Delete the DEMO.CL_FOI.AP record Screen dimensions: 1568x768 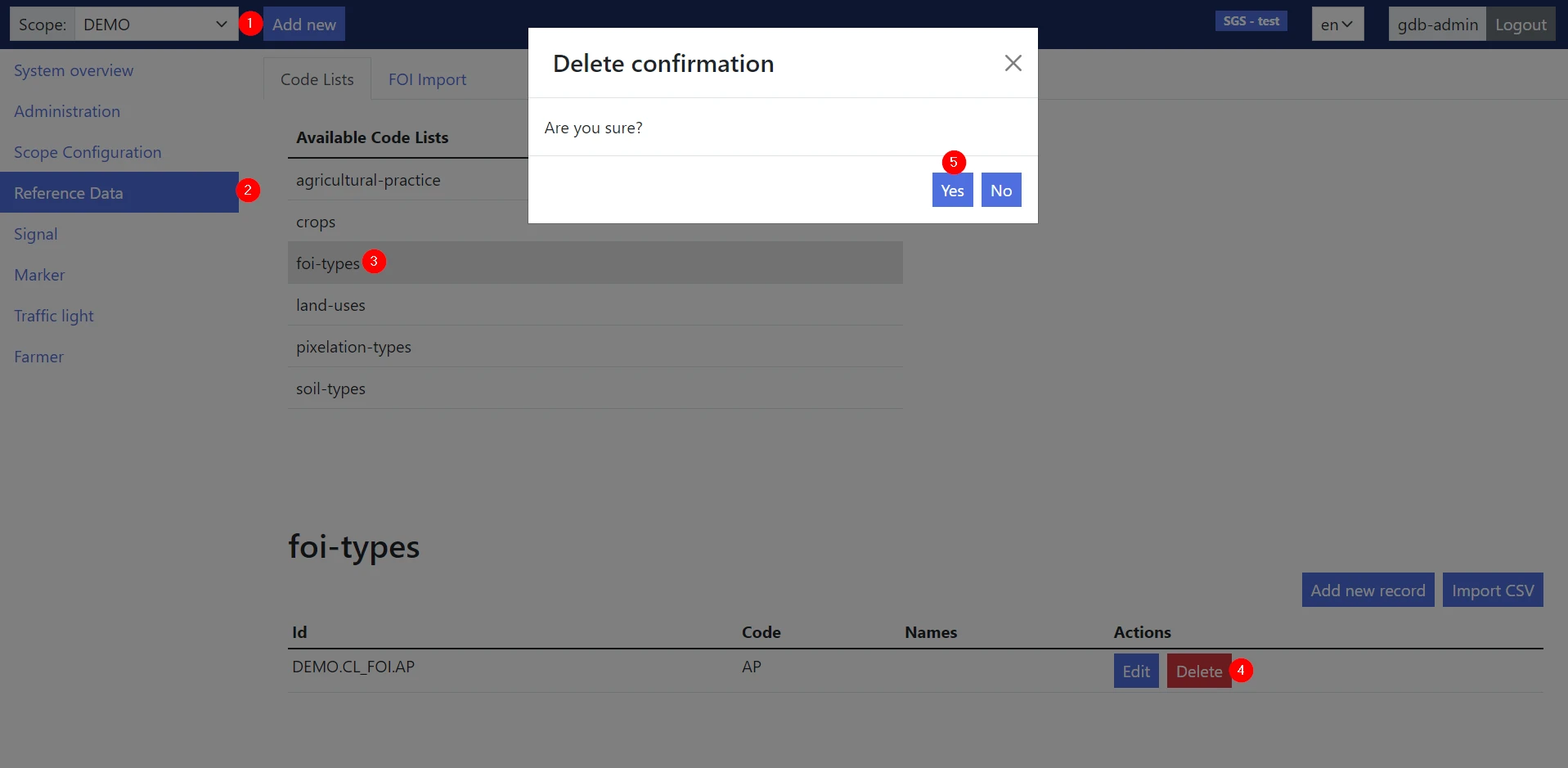pos(1198,671)
